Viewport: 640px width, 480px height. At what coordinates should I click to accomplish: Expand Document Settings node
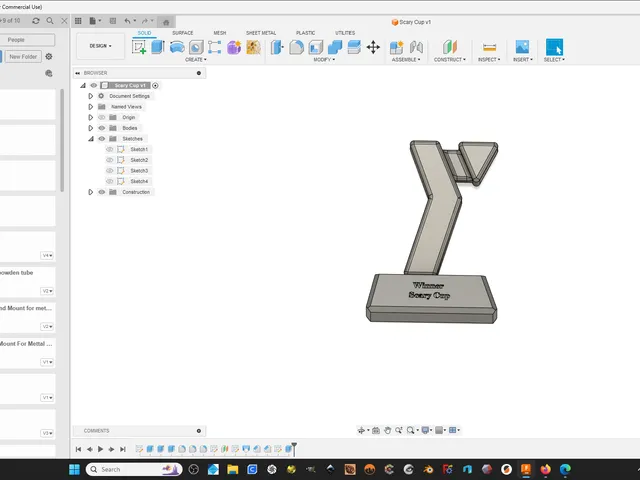pyautogui.click(x=91, y=96)
